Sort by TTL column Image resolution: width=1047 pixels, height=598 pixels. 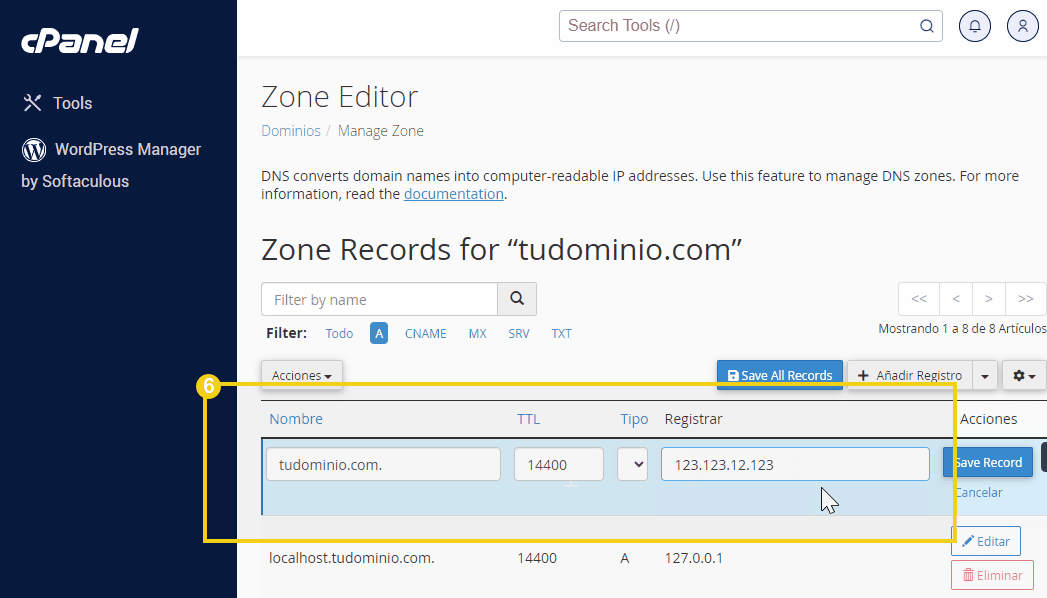[x=528, y=419]
